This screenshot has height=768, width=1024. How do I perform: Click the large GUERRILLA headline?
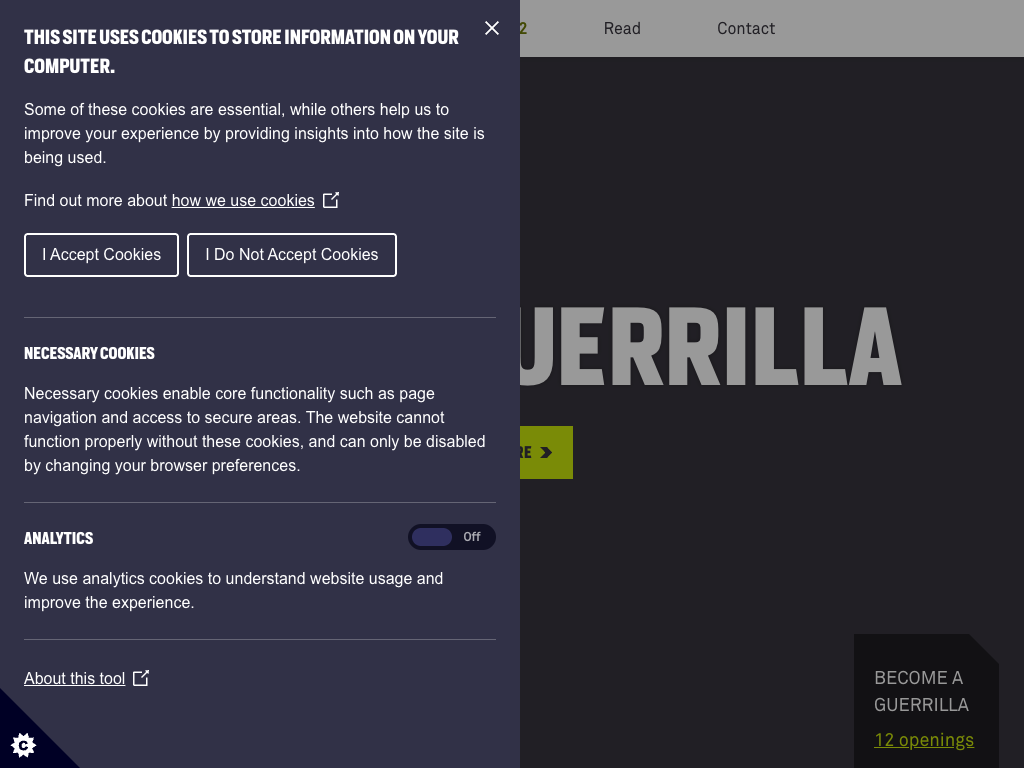(712, 347)
